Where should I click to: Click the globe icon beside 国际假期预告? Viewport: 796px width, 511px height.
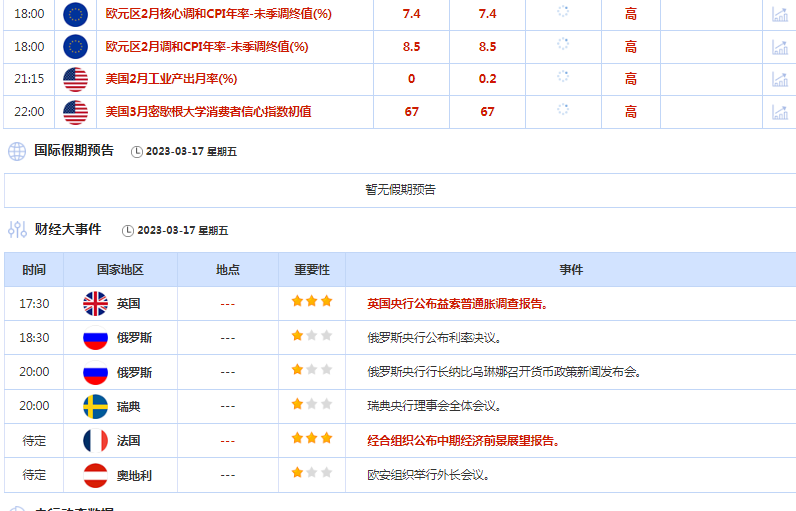17,151
